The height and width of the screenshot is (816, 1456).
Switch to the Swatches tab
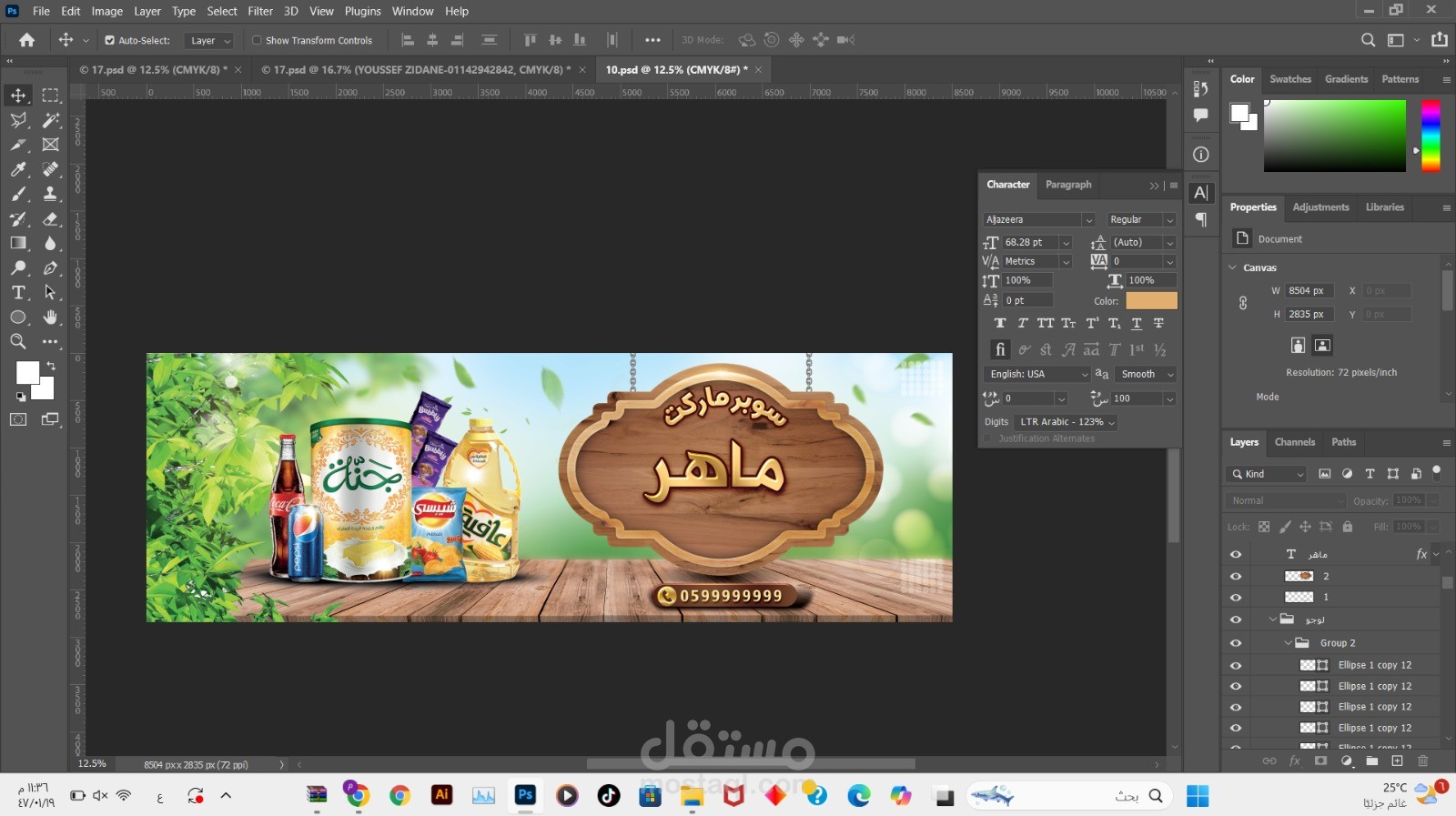(1290, 79)
